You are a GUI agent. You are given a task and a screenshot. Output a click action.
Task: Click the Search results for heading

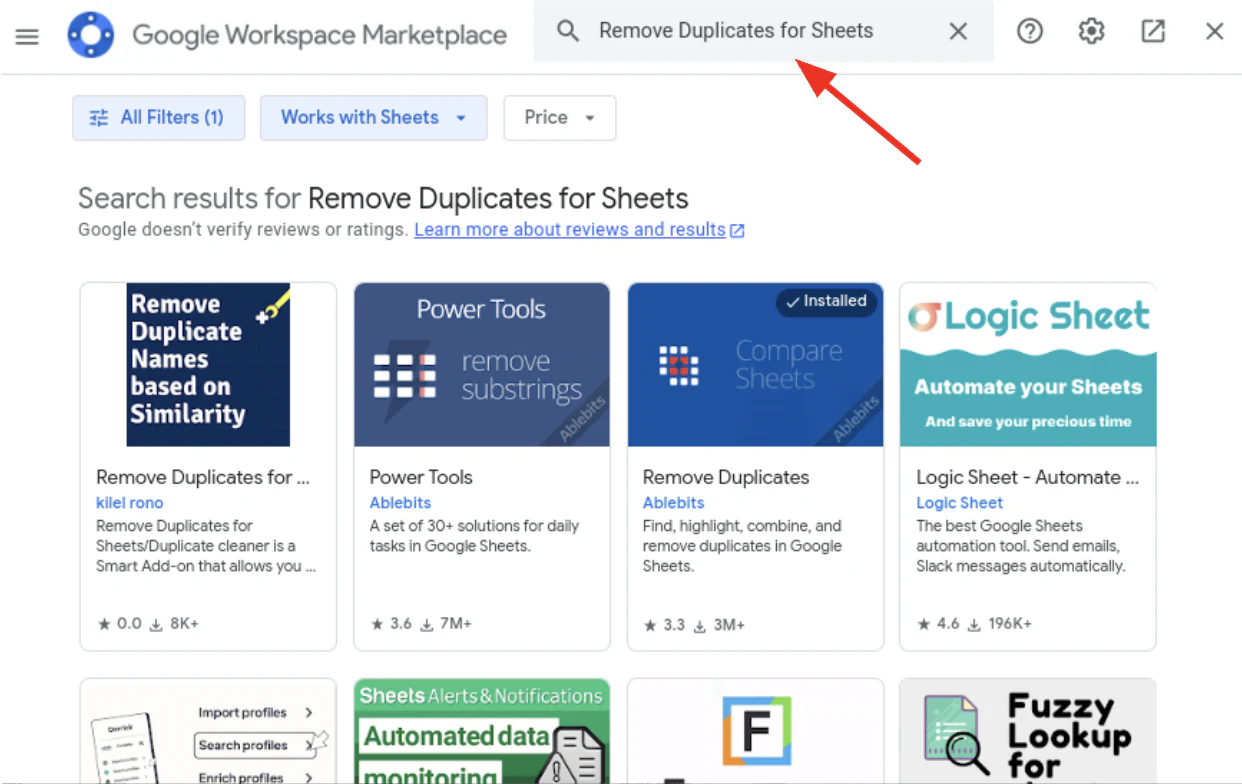pyautogui.click(x=383, y=198)
